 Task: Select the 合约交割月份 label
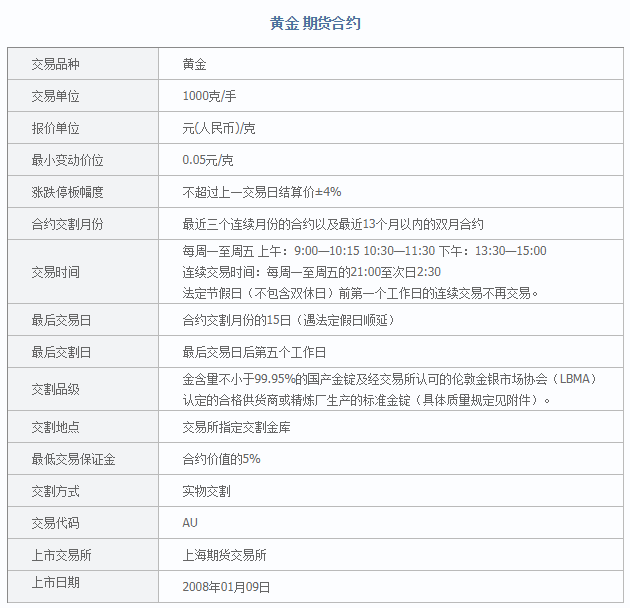coord(68,224)
